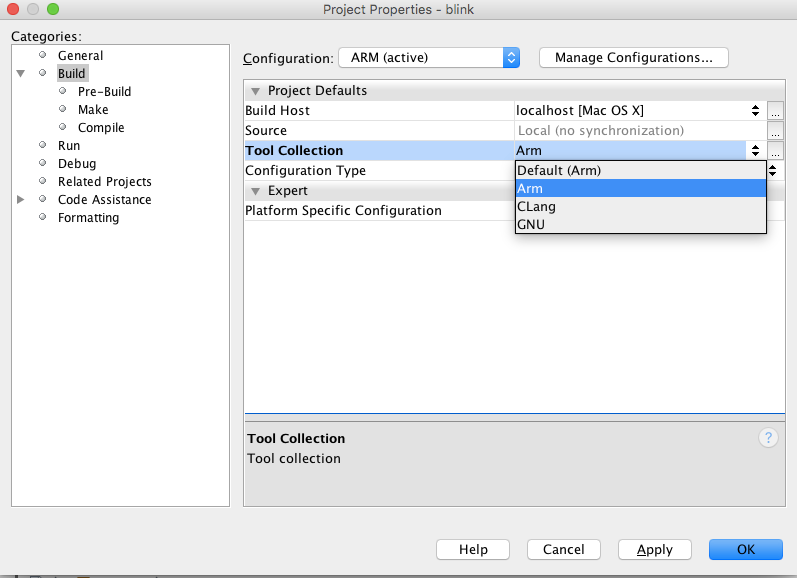Select the Formatting category
Screen dimensions: 797x578
tap(88, 218)
